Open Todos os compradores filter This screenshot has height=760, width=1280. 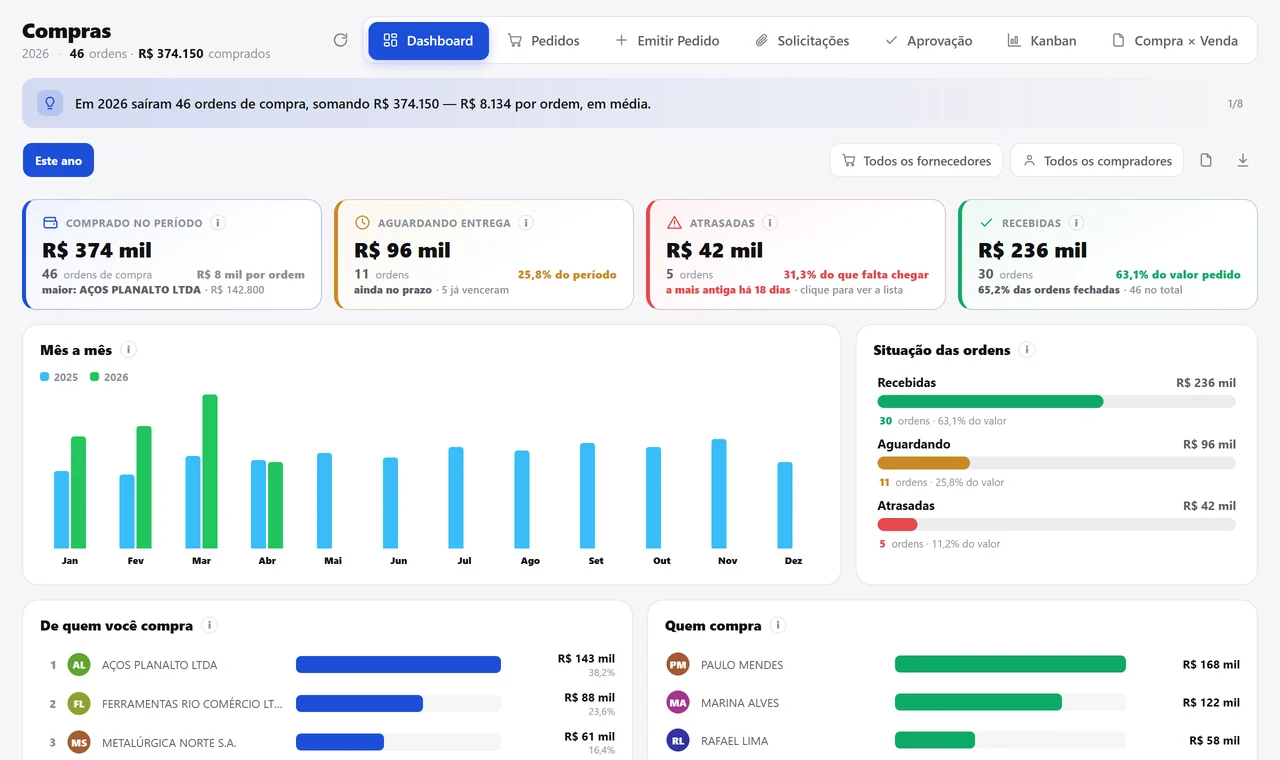pyautogui.click(x=1097, y=160)
